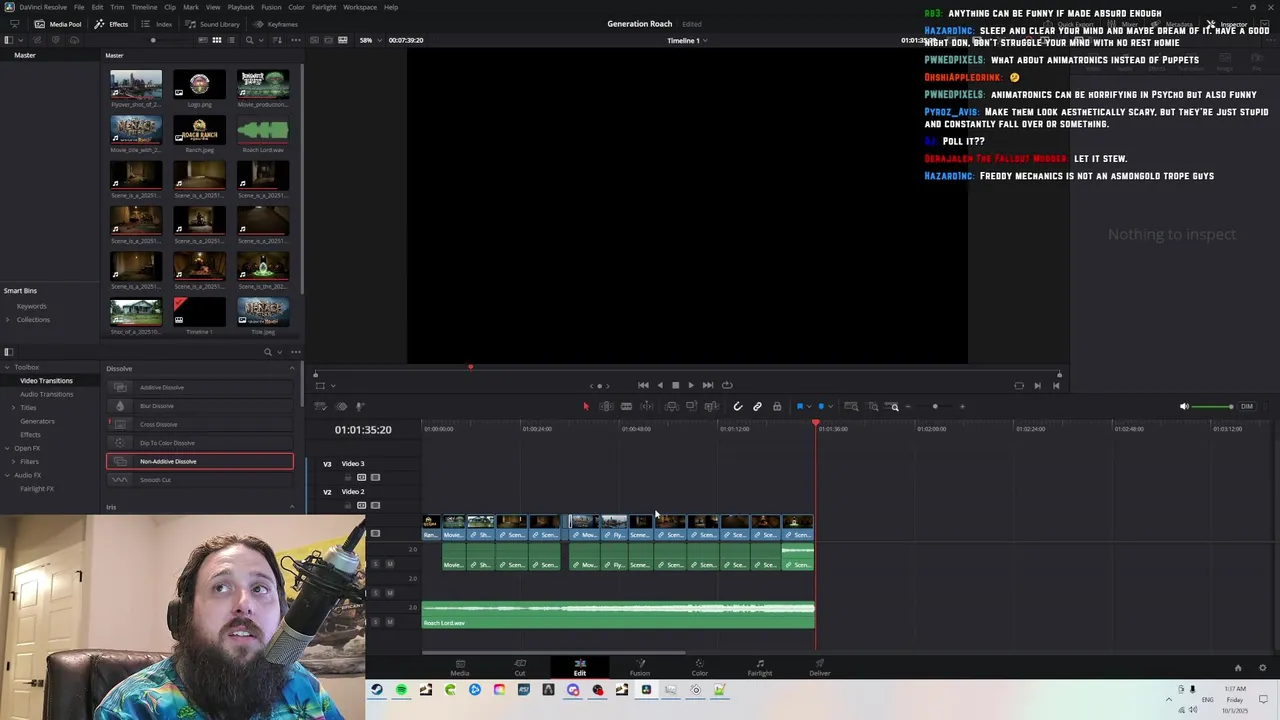Click the Overwrite Clip toolbar icon
The width and height of the screenshot is (1280, 720).
(691, 406)
